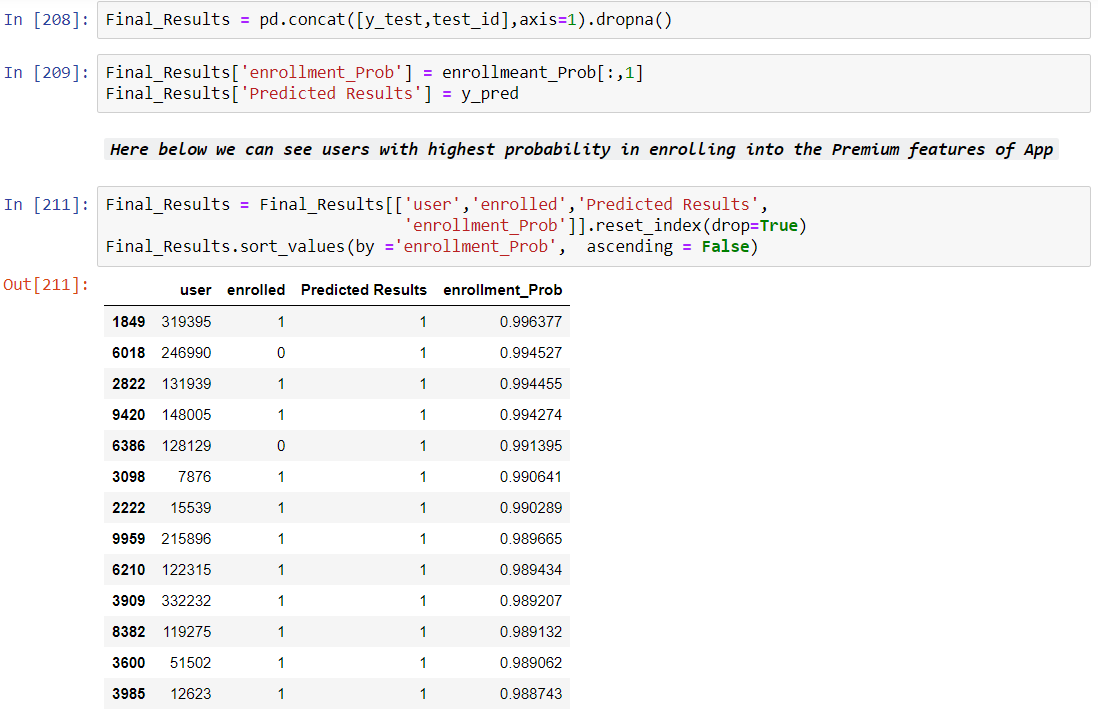1098x717 pixels.
Task: Select probability value 0.991395
Action: click(x=531, y=446)
